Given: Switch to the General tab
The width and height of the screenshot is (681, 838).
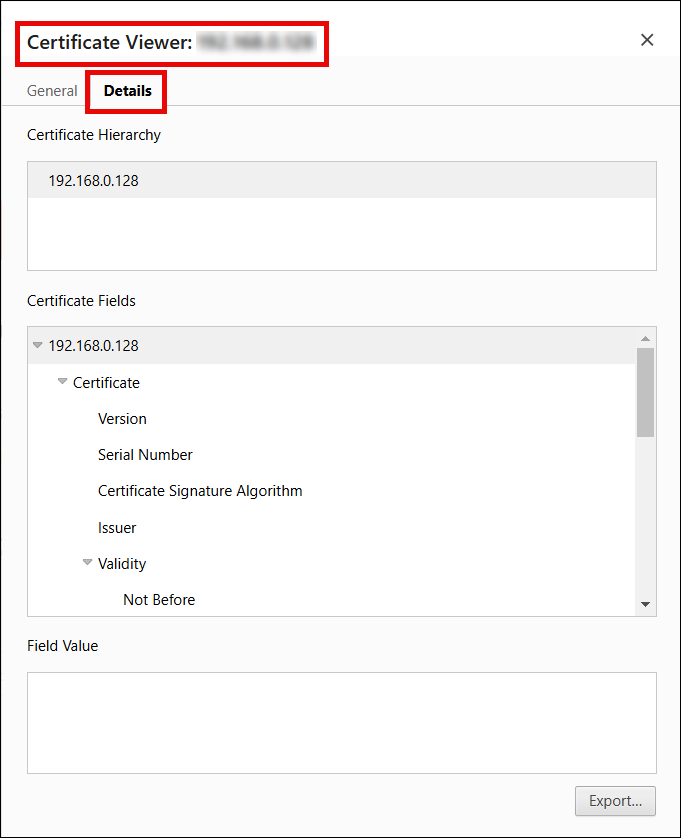Looking at the screenshot, I should click(52, 91).
